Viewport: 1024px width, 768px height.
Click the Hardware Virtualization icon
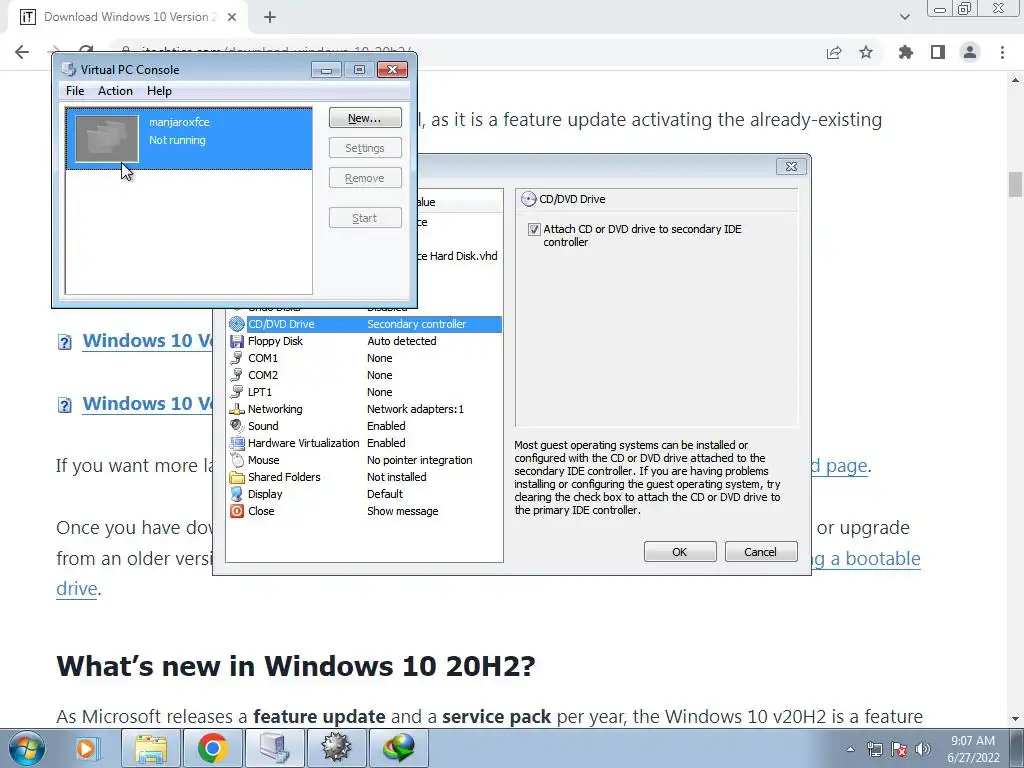[x=237, y=443]
